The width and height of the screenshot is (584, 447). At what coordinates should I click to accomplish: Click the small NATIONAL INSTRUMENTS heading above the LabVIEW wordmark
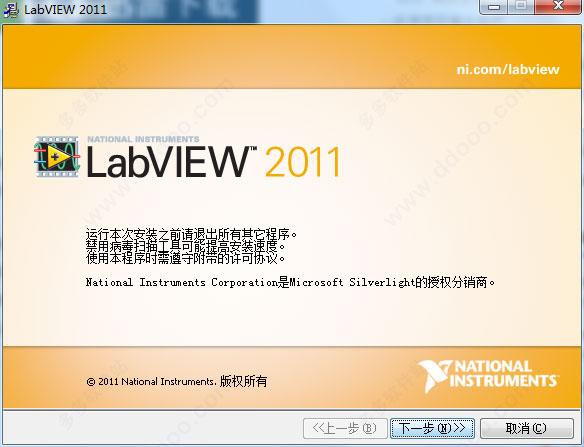tap(143, 139)
